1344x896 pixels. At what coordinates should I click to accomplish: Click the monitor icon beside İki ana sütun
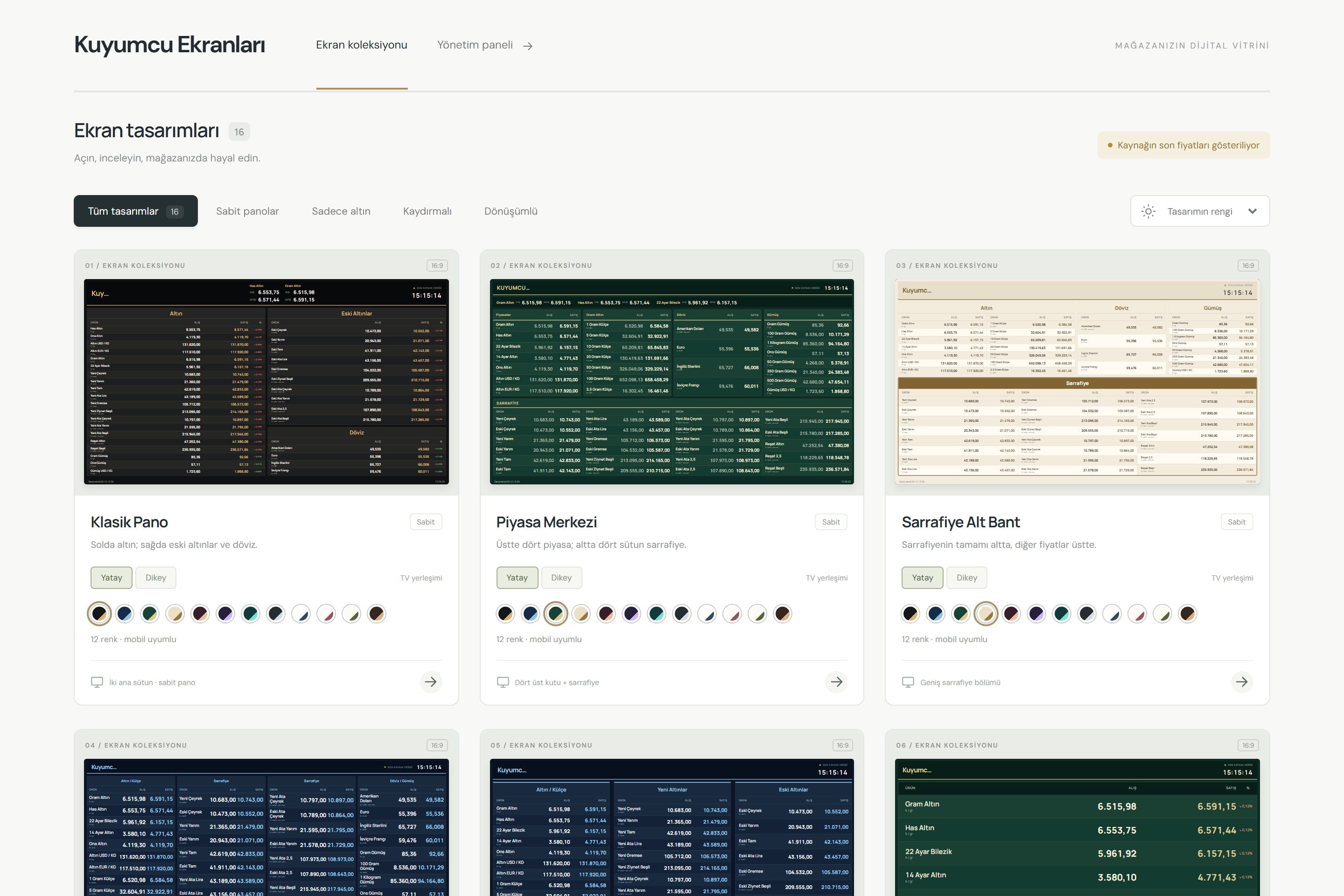(97, 682)
